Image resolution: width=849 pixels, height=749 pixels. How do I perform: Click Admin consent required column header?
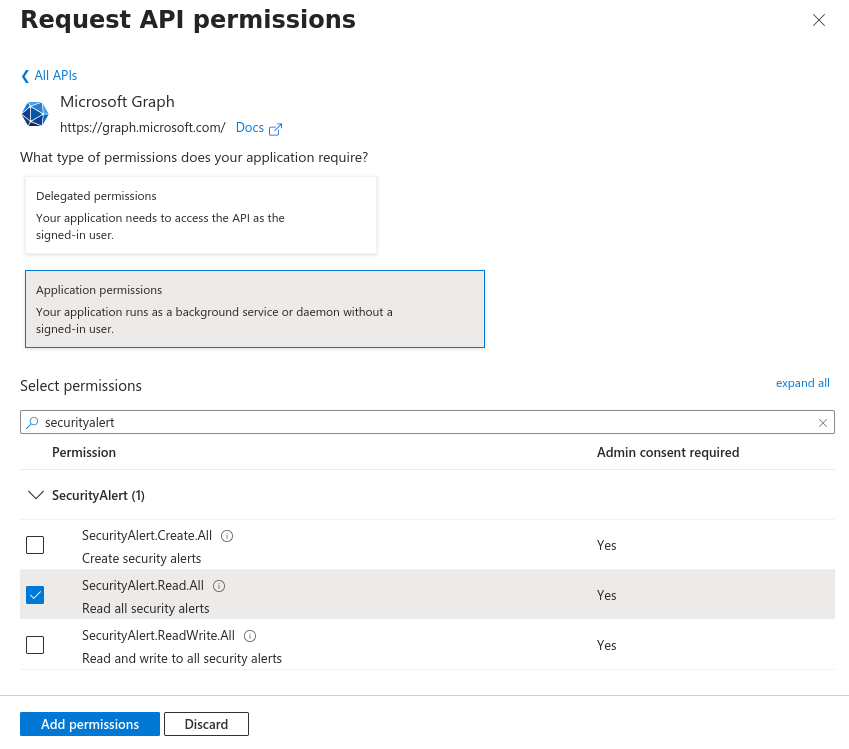click(668, 452)
